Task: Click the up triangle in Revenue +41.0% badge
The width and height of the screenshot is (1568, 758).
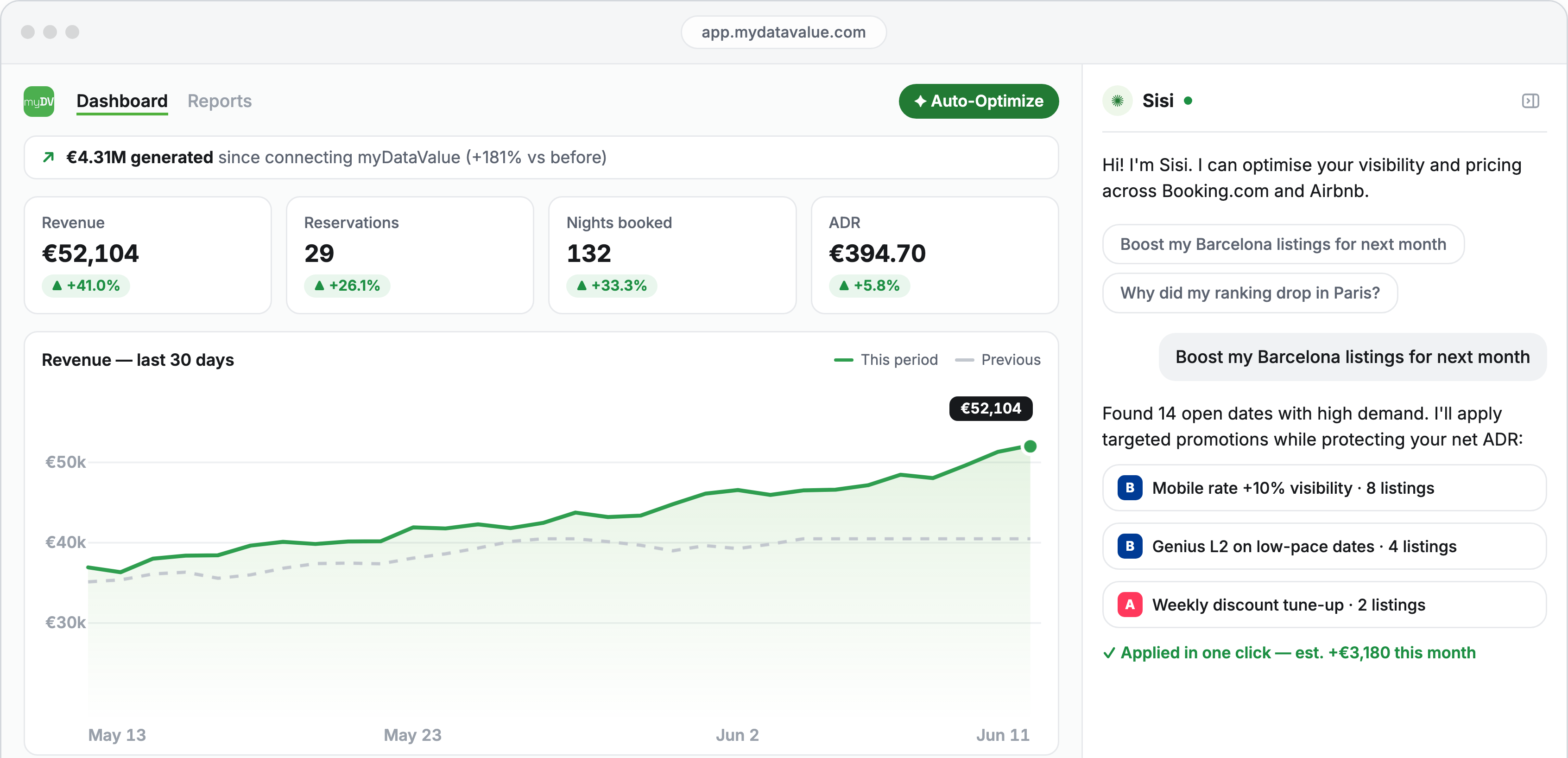Action: pos(57,285)
